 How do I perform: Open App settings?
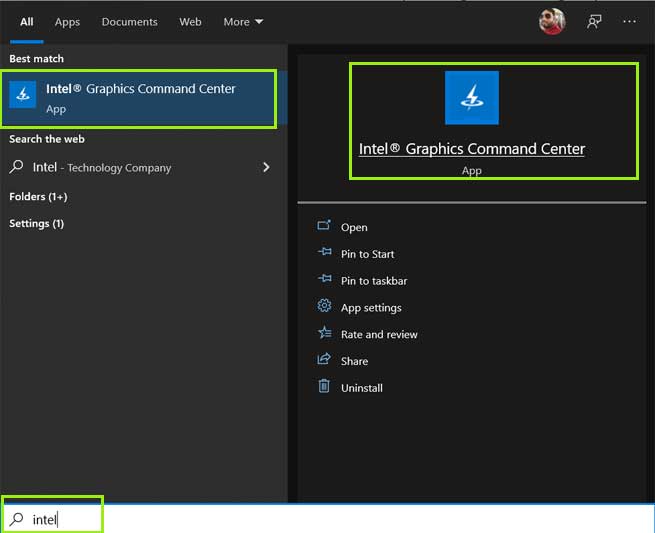(x=371, y=308)
